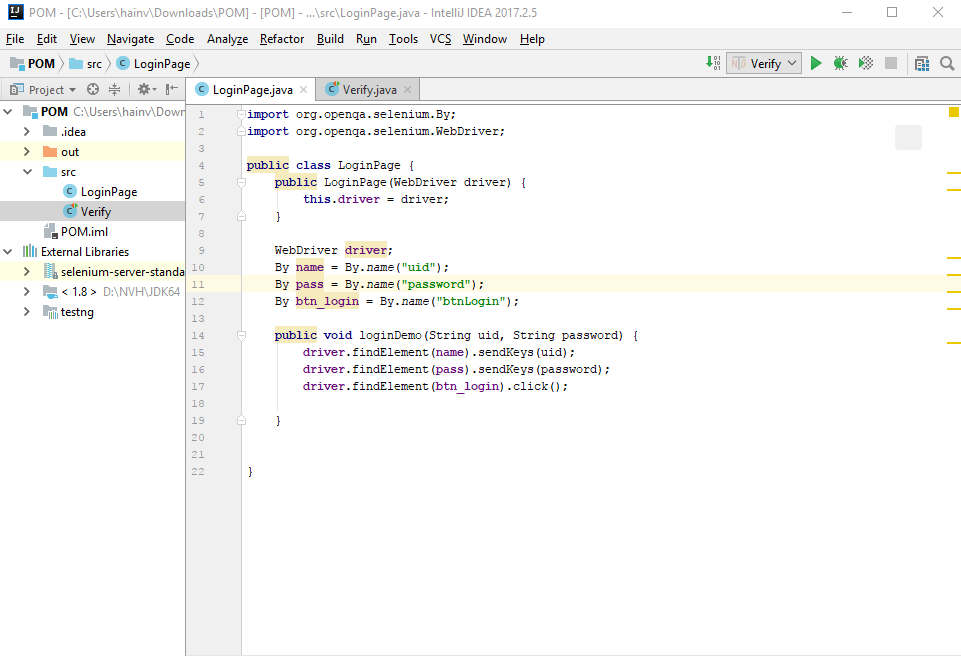This screenshot has width=961, height=656.
Task: Collapse the loginDemo method fold marker
Action: point(239,335)
